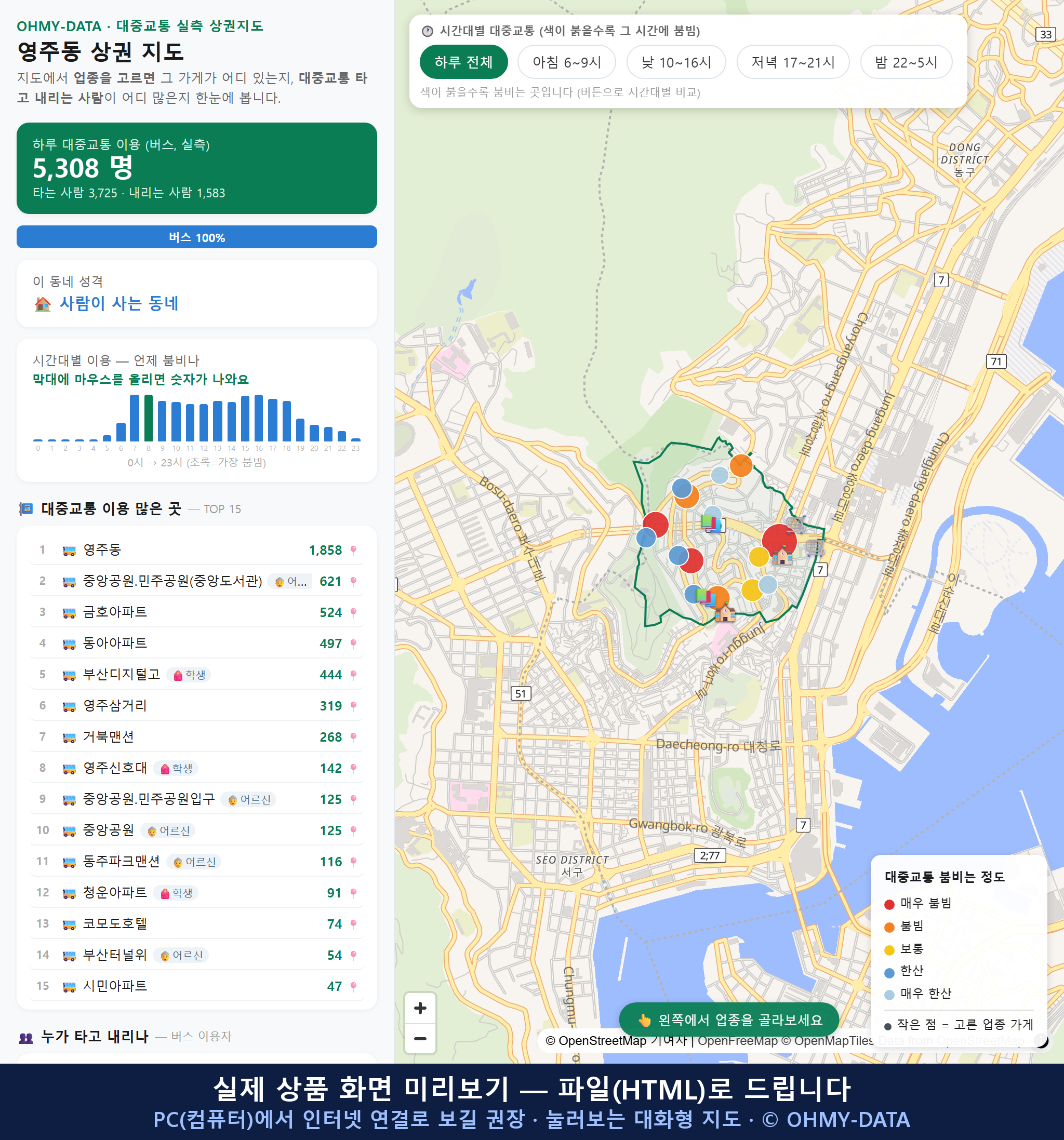Switch to 낮 10~16시 time filter

[x=676, y=62]
